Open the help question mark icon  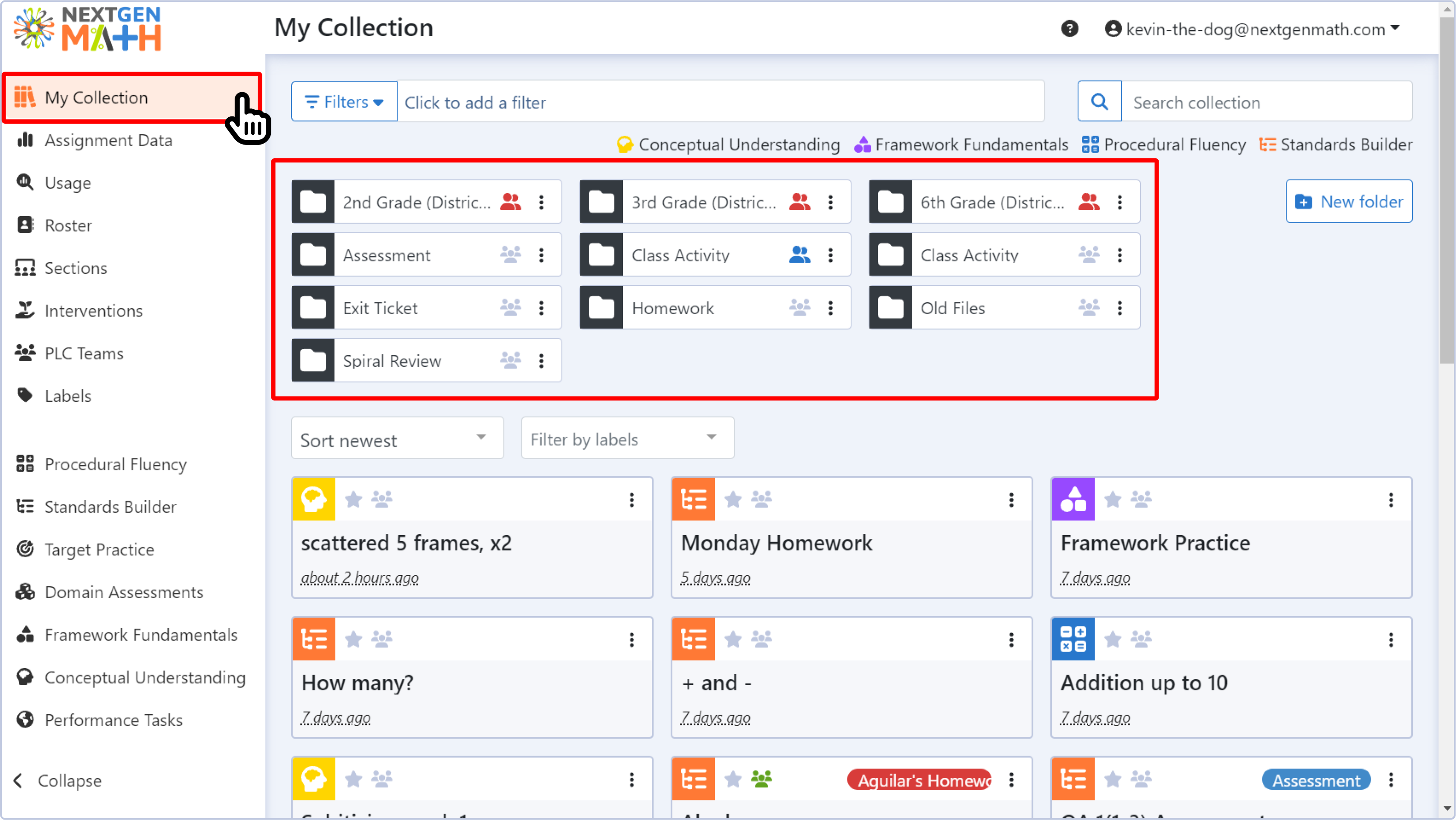tap(1069, 28)
